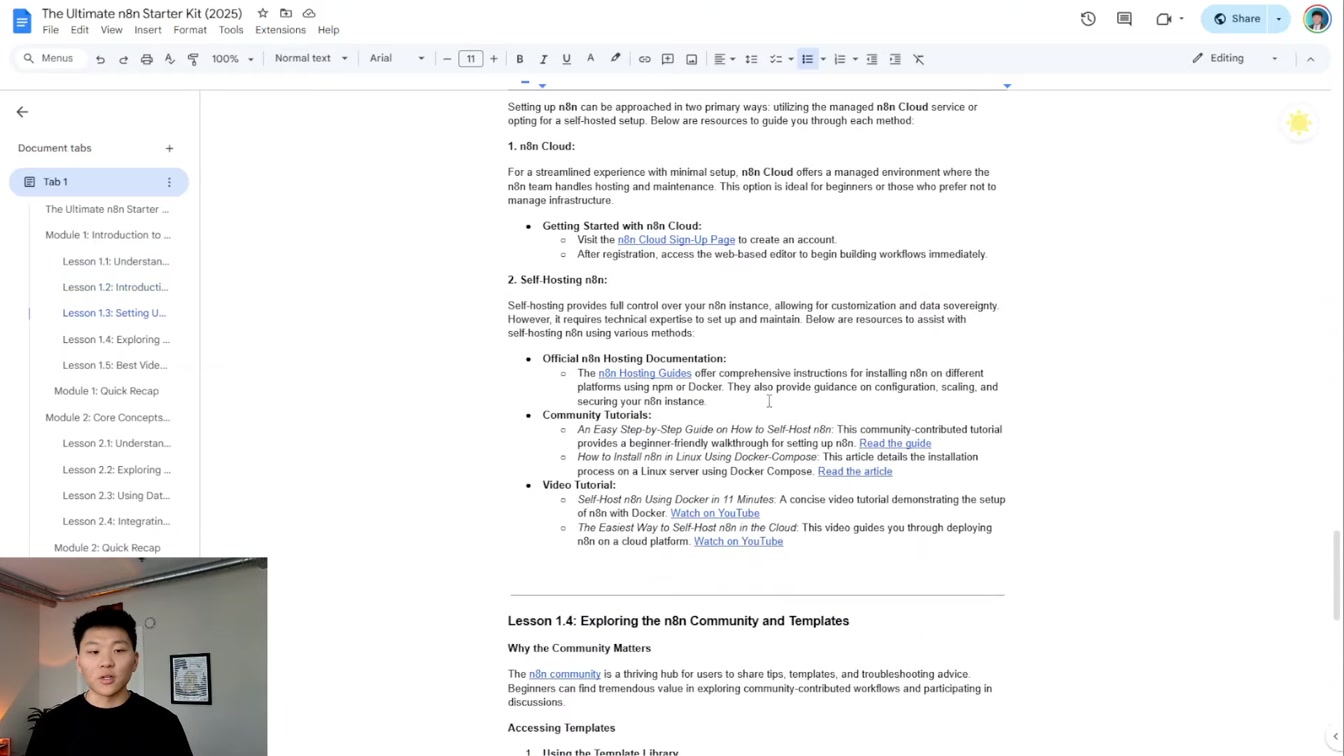The height and width of the screenshot is (756, 1344).
Task: Click the redo arrow
Action: pos(123,59)
